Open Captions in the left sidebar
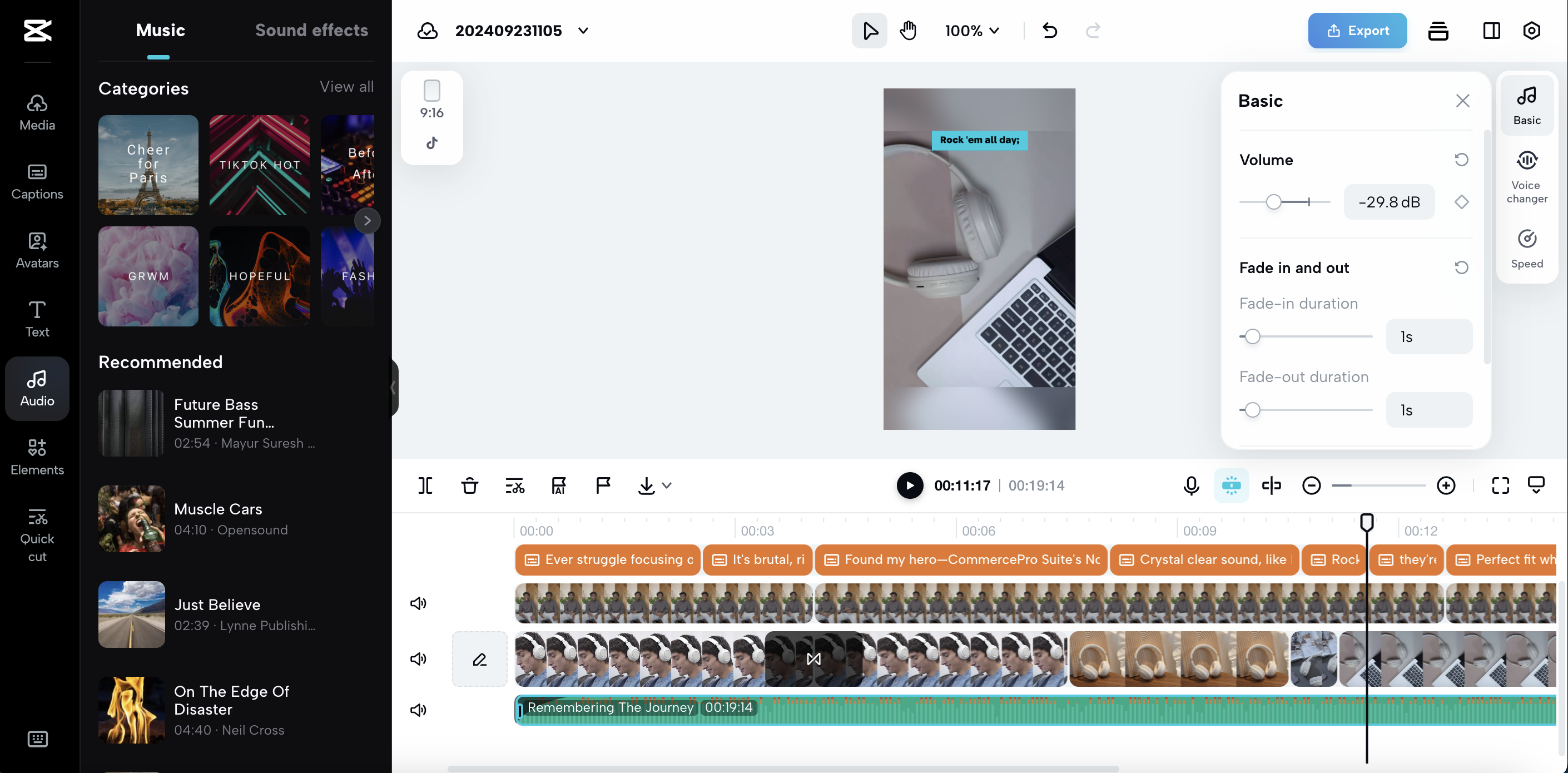1568x773 pixels. [x=37, y=181]
